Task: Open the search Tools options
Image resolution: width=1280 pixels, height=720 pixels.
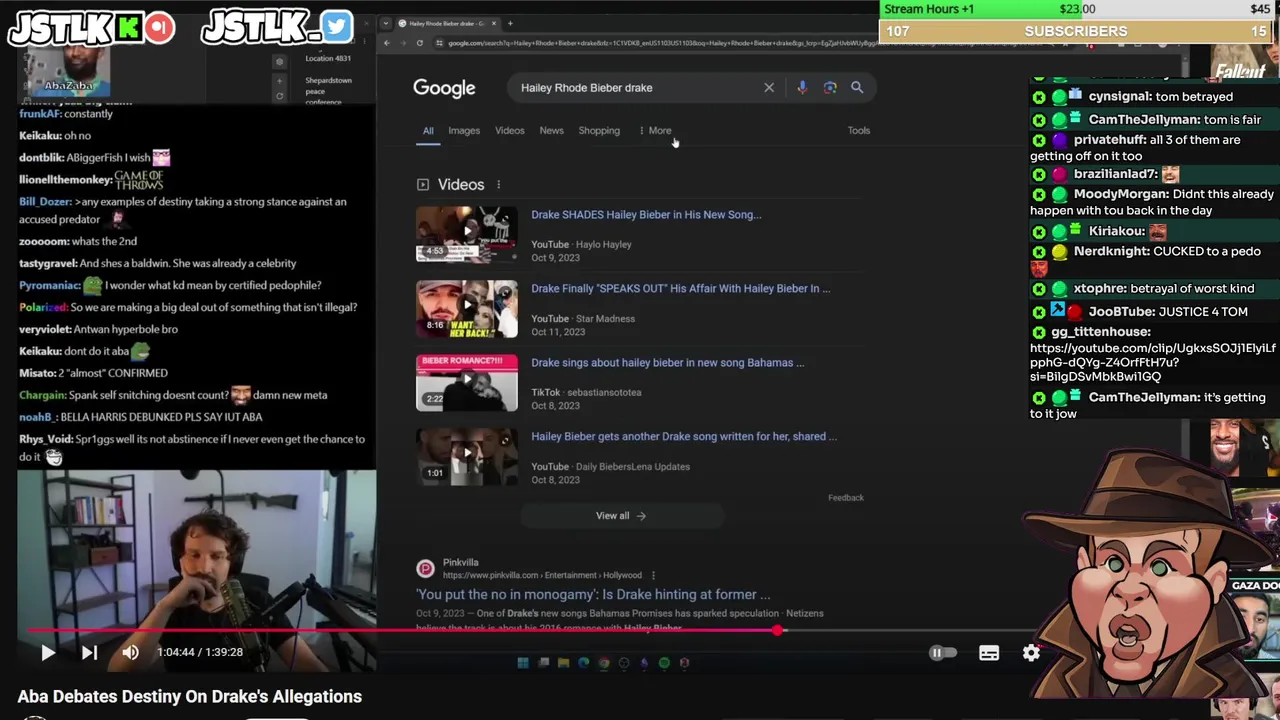Action: pyautogui.click(x=859, y=131)
